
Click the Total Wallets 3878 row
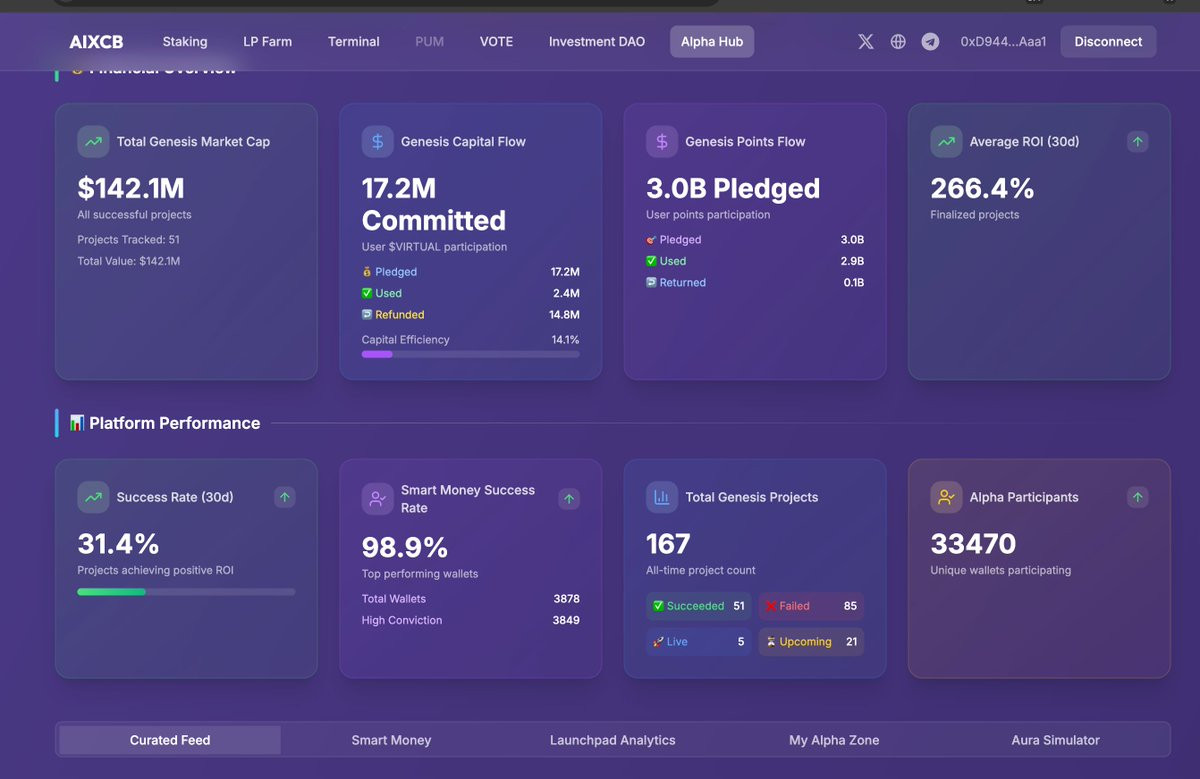[x=471, y=599]
